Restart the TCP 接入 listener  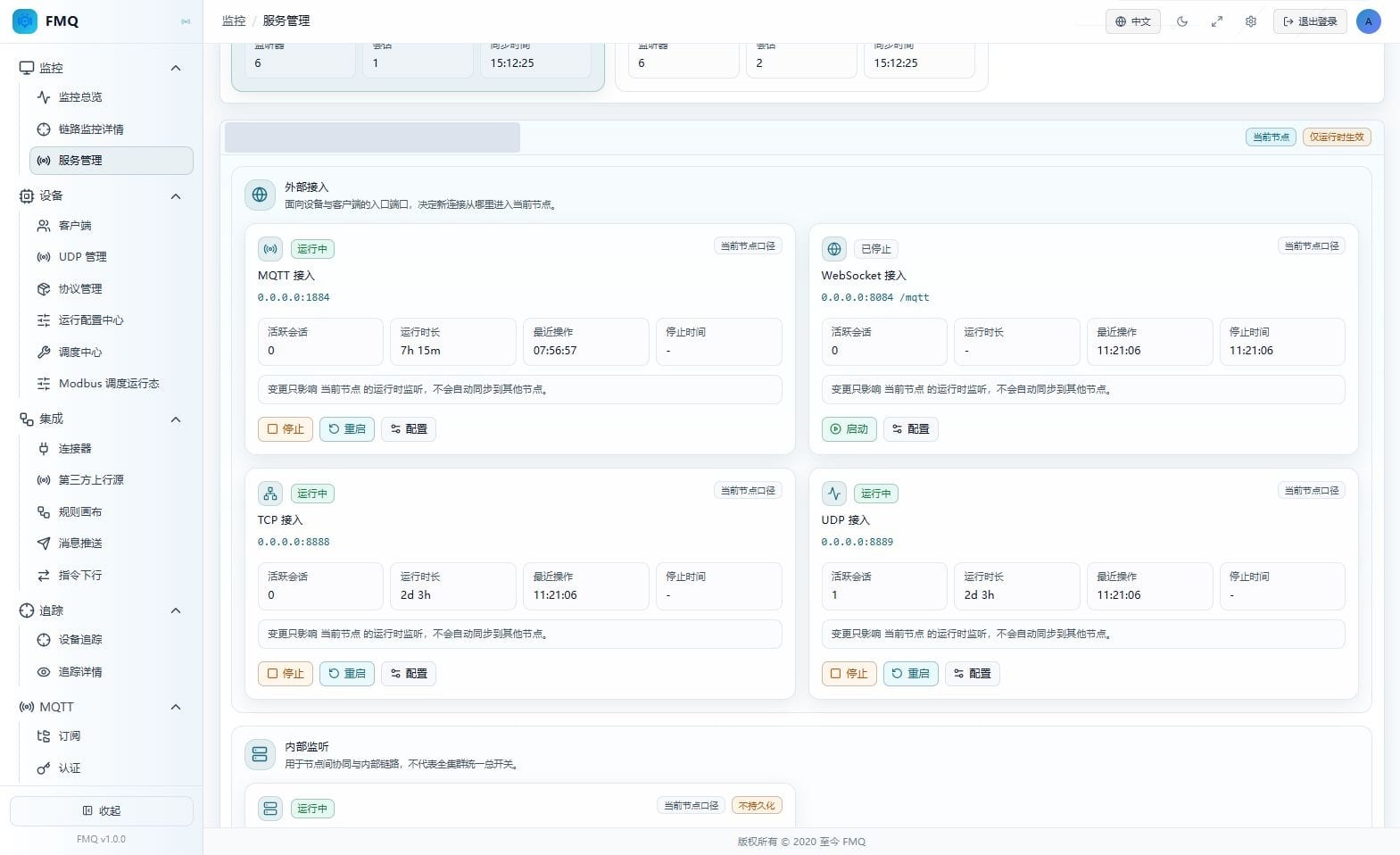point(347,673)
